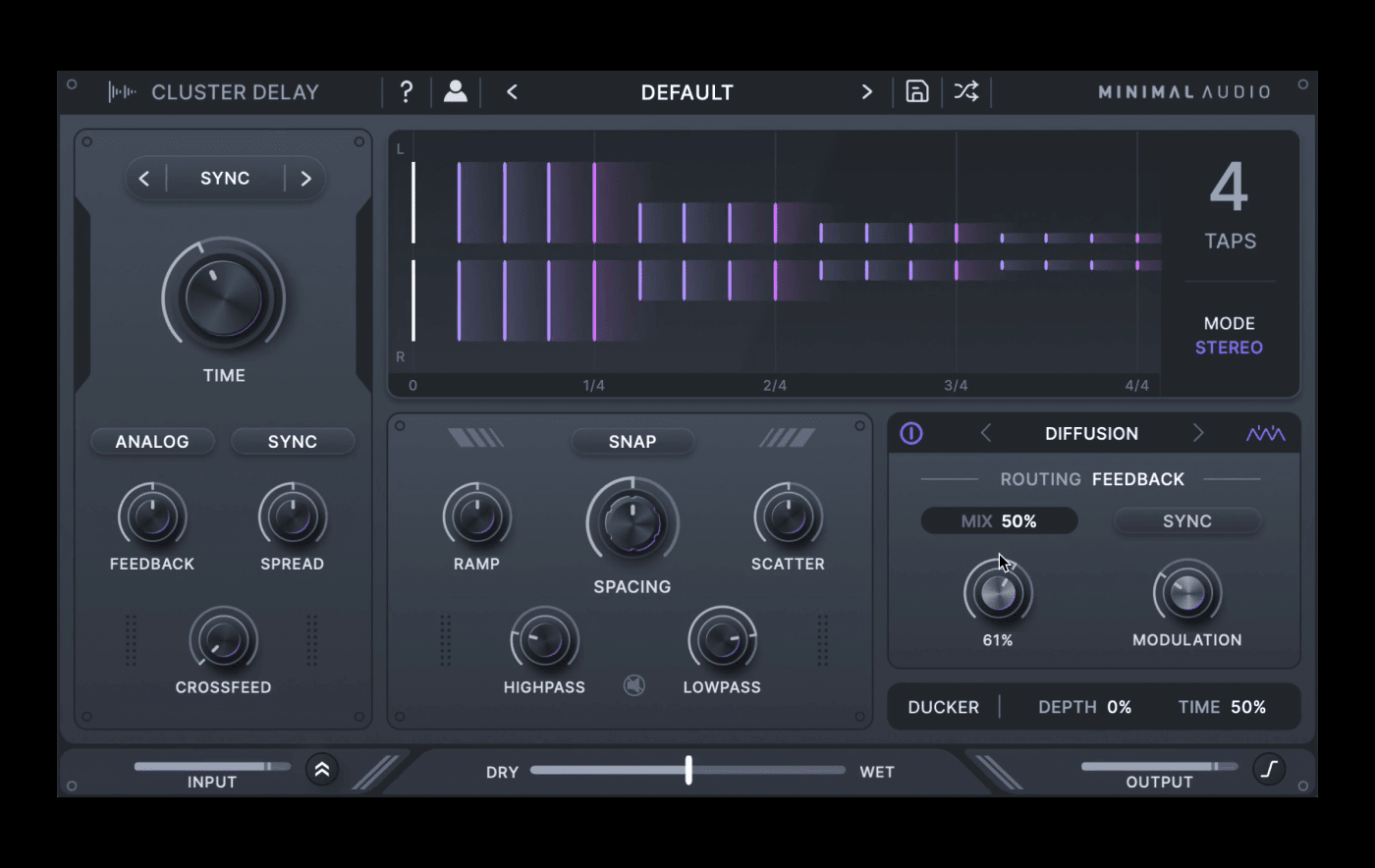Click the RAMP knob
1375x868 pixels.
click(x=476, y=516)
